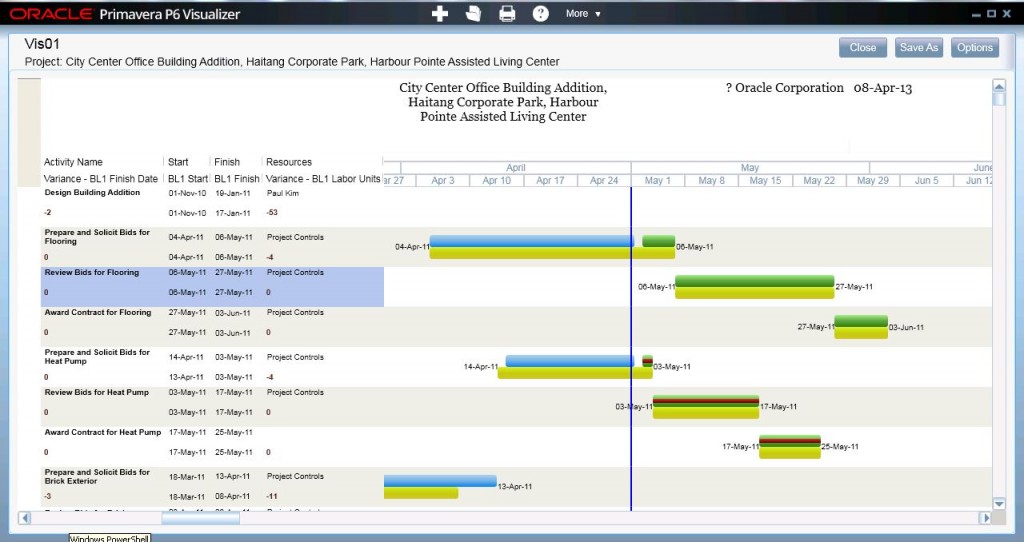Click the Save As button
This screenshot has height=542, width=1024.
click(x=918, y=48)
